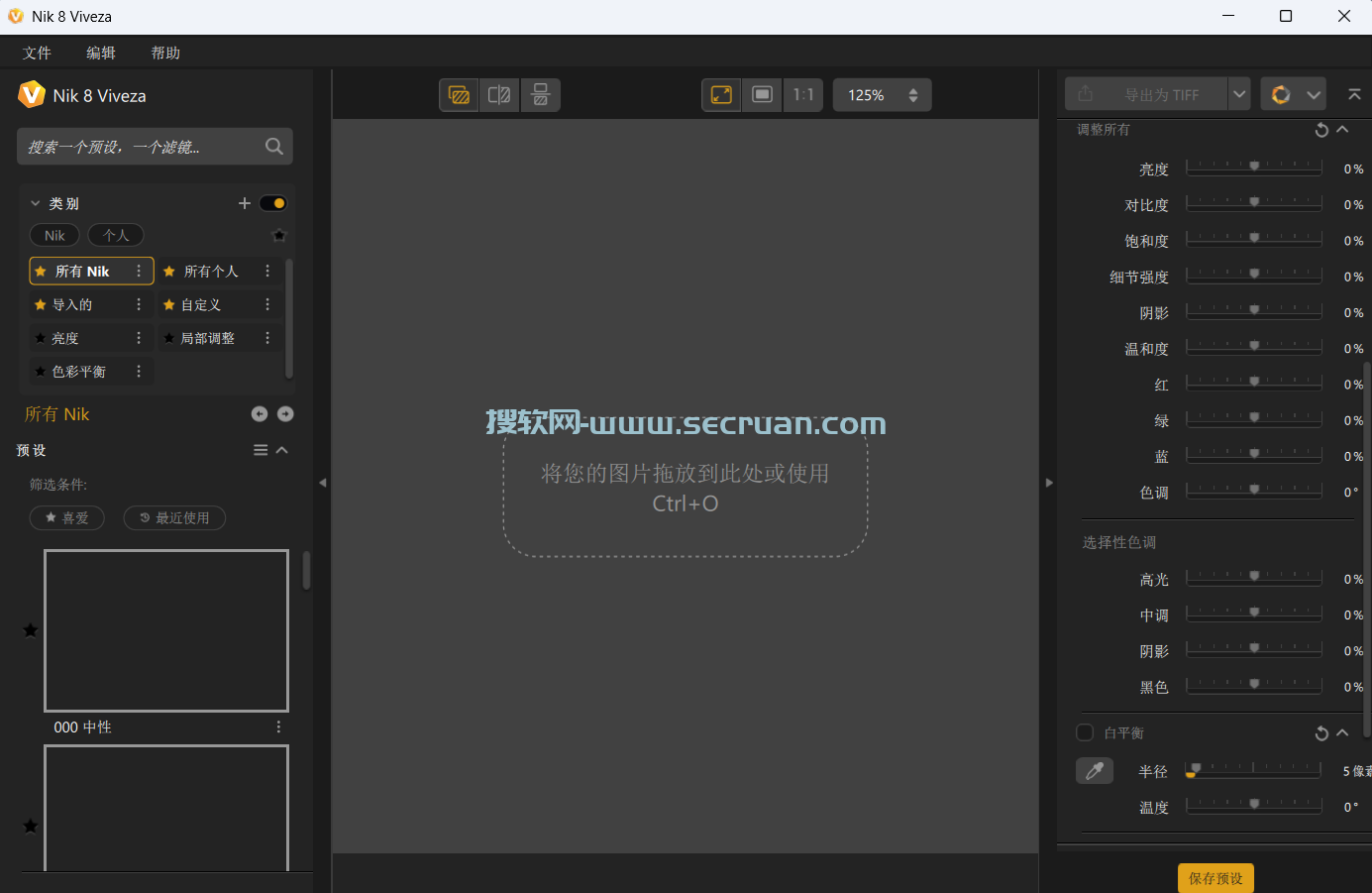Select the 亮度 category

tap(65, 338)
